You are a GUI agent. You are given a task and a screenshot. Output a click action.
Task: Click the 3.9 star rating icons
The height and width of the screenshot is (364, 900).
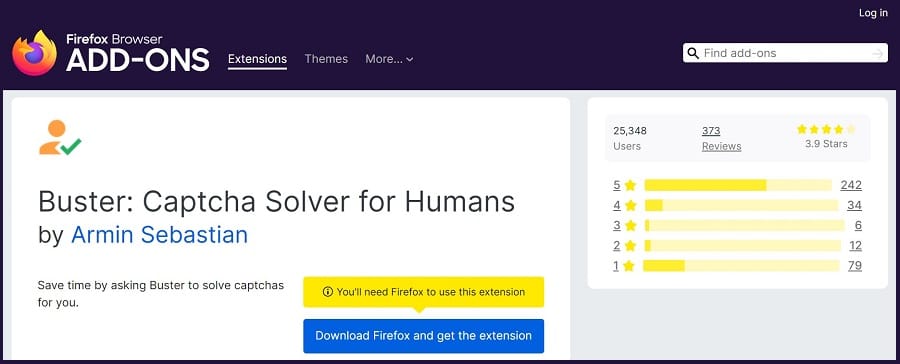(827, 129)
